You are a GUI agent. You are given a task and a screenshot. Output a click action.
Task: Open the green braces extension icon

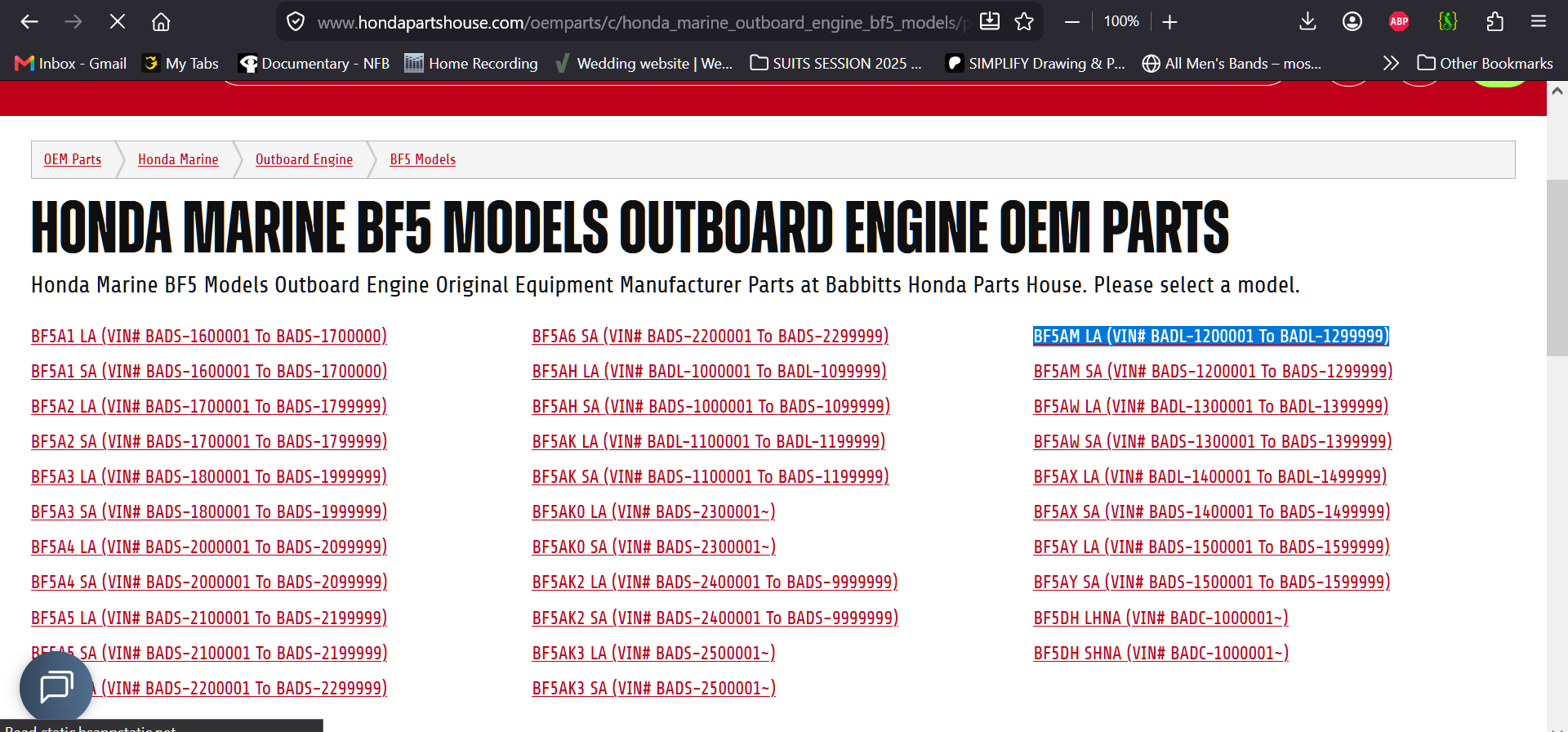coord(1448,22)
